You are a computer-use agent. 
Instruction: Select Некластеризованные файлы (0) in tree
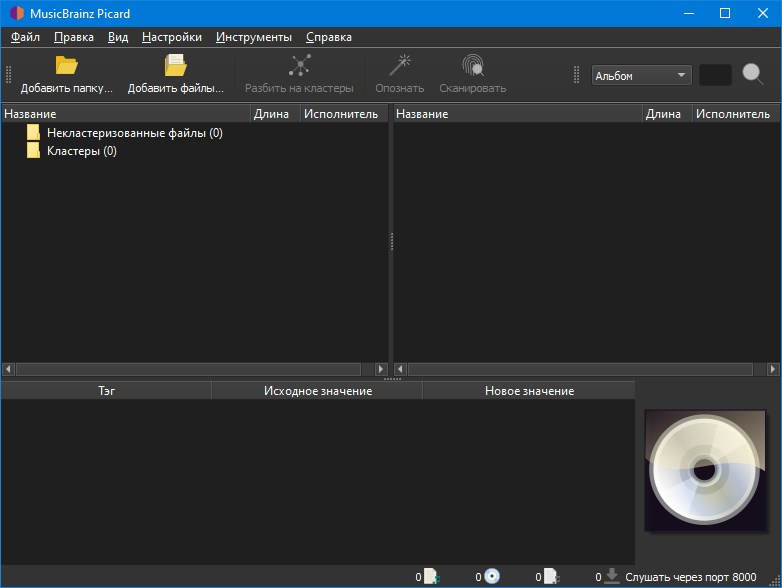(134, 133)
